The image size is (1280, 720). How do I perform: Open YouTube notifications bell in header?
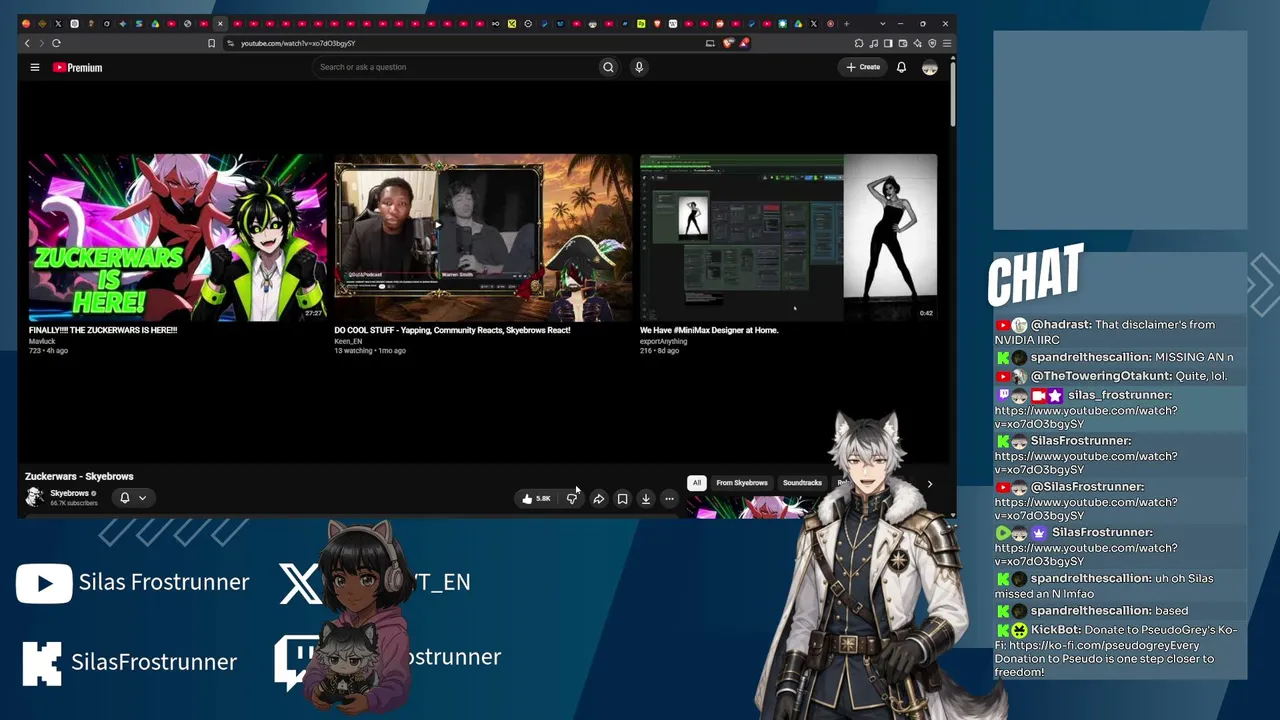pyautogui.click(x=901, y=67)
